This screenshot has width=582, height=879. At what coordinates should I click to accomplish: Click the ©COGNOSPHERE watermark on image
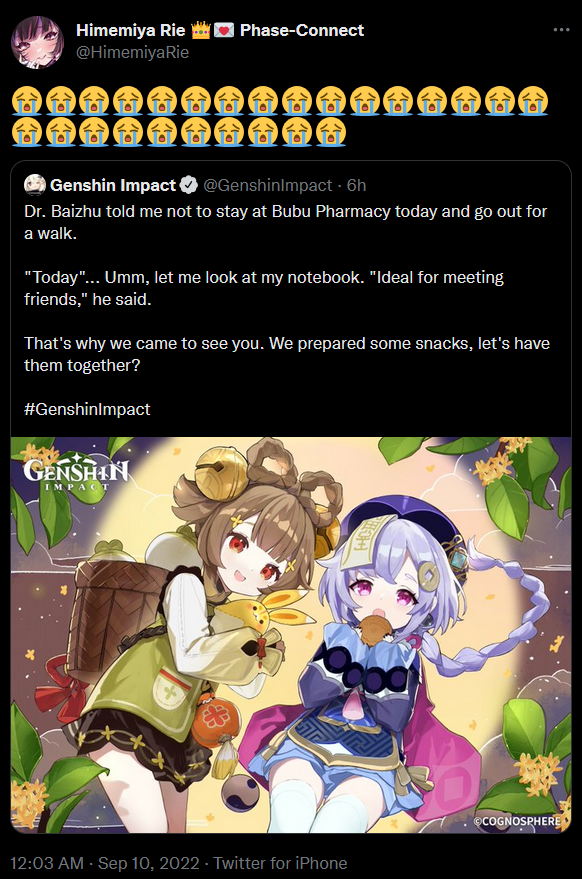pyautogui.click(x=517, y=821)
